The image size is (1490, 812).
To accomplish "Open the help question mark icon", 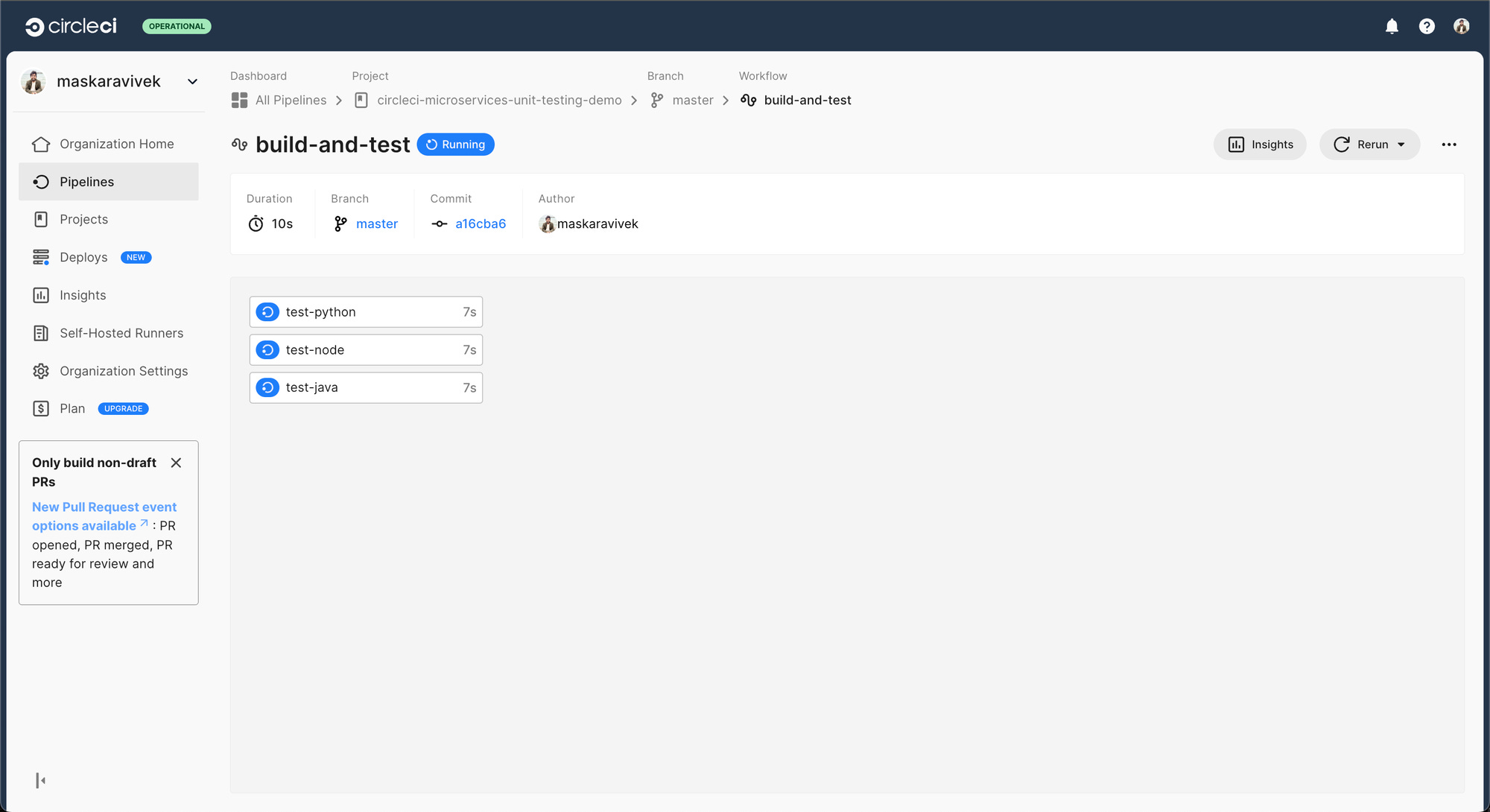I will pos(1427,27).
